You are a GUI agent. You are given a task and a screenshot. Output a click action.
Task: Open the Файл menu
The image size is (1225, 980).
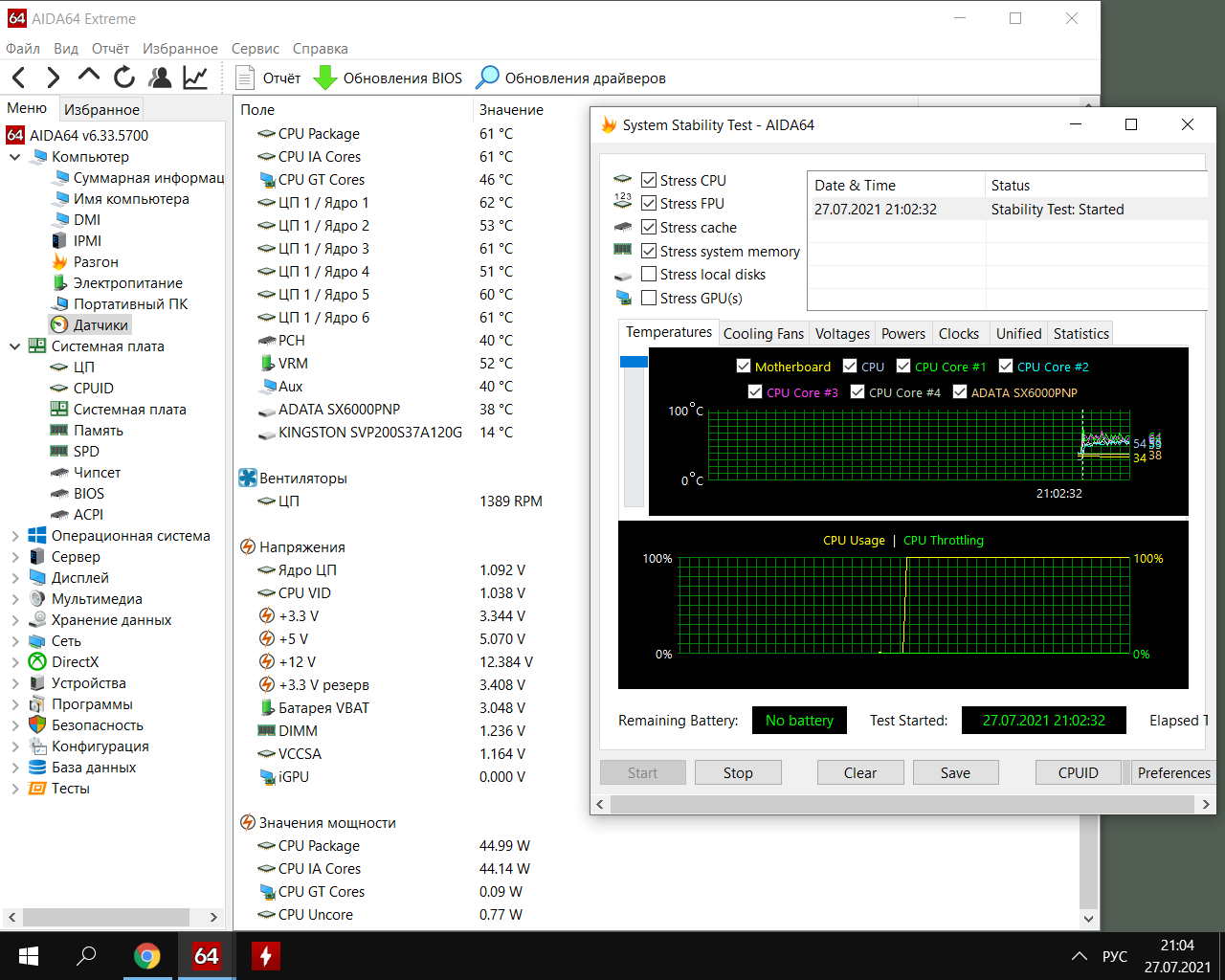[x=23, y=49]
